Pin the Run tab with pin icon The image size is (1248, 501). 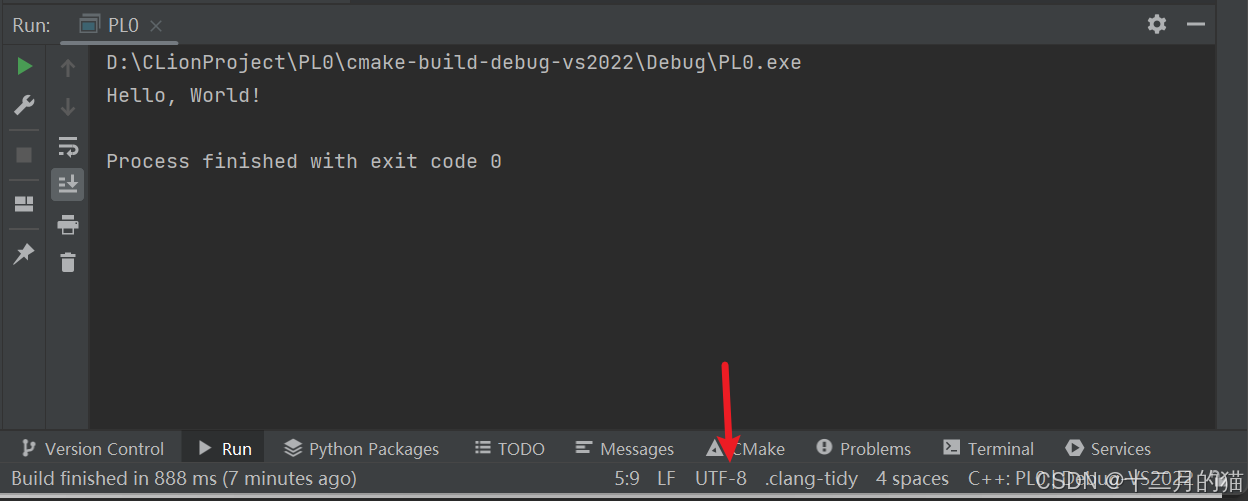24,253
